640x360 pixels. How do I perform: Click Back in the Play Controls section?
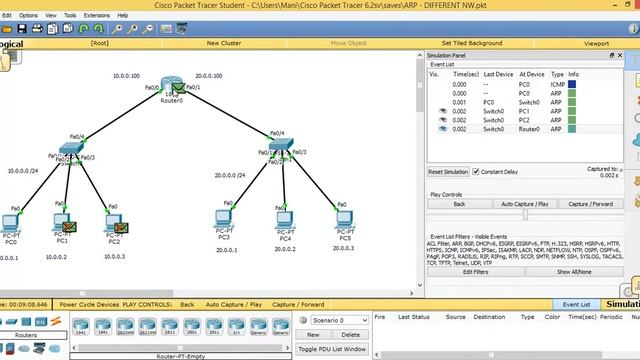tap(459, 204)
